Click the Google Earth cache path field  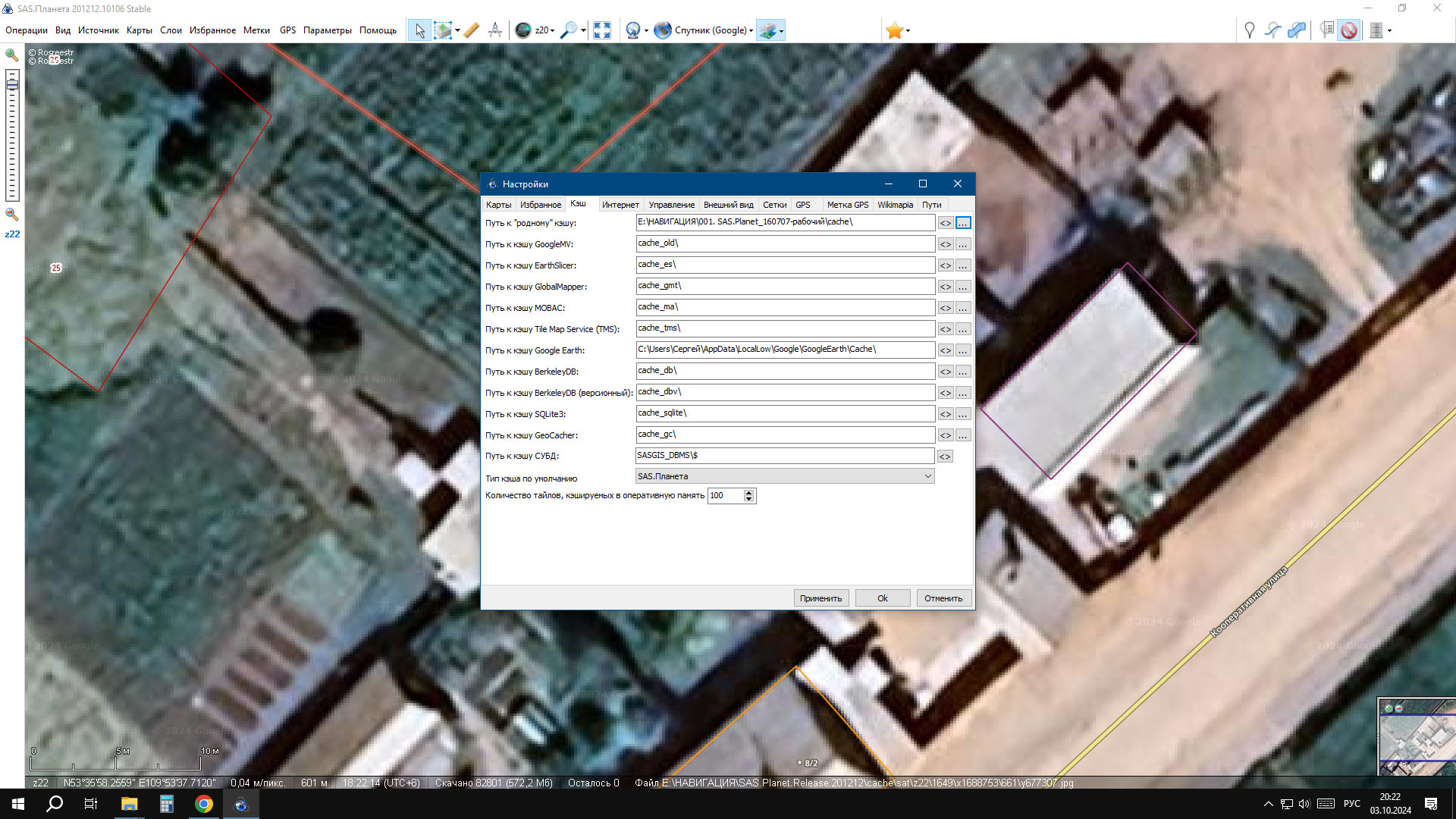(x=784, y=350)
